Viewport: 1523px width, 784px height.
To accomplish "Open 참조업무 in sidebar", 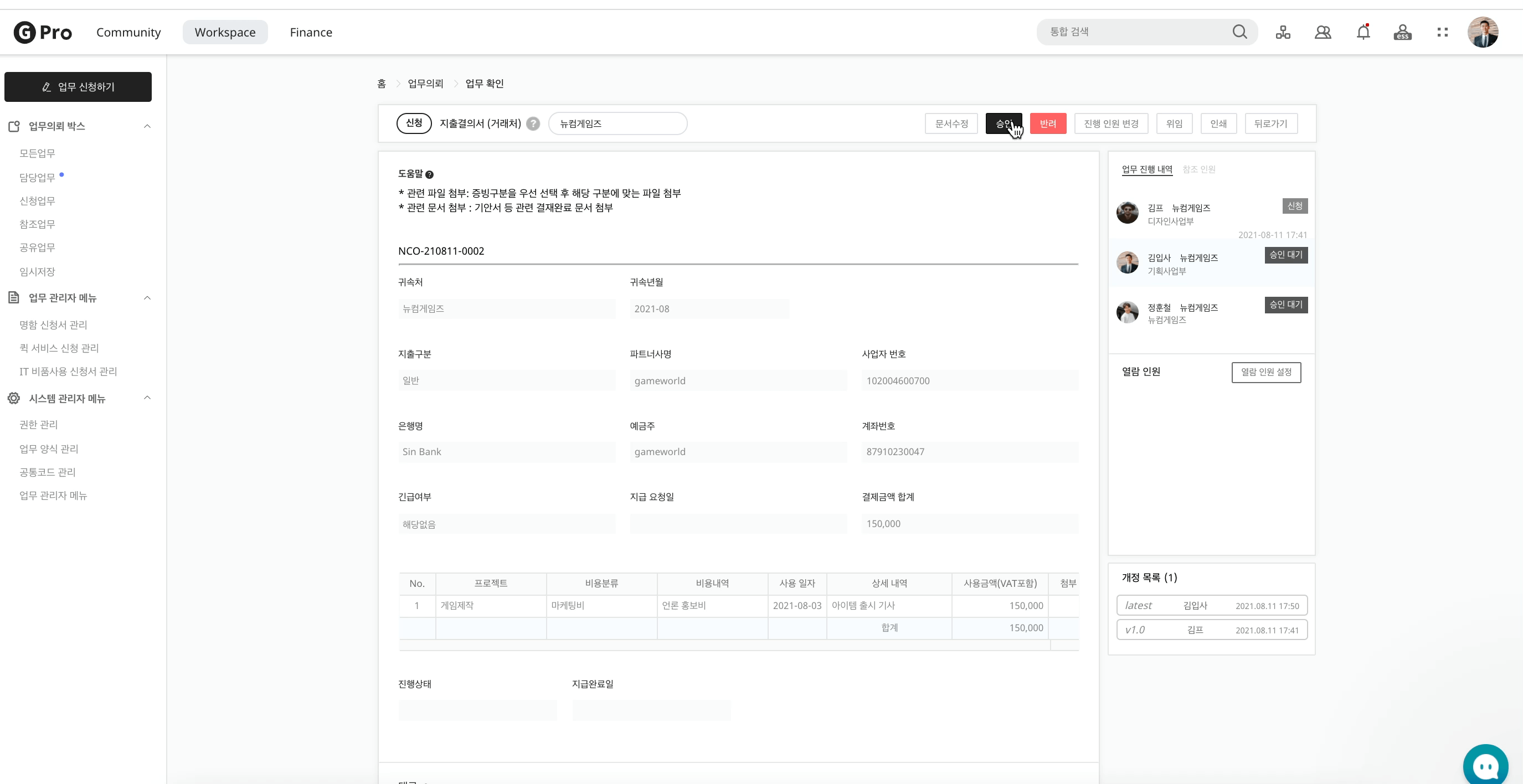I will tap(37, 224).
